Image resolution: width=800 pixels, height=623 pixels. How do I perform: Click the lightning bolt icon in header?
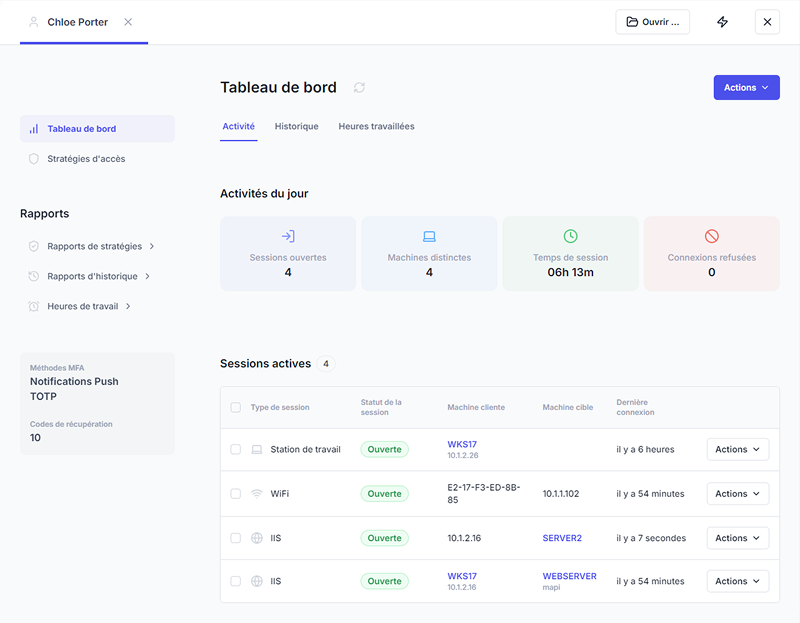click(722, 22)
